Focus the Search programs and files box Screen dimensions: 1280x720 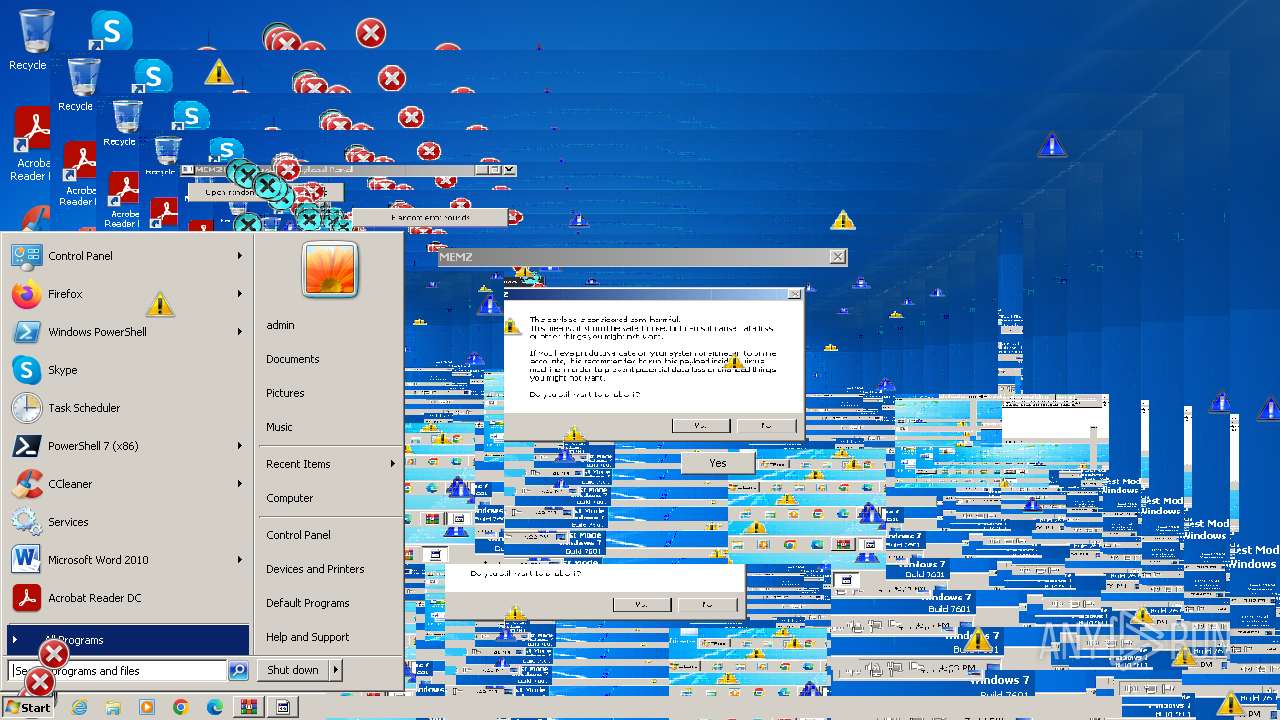click(118, 671)
